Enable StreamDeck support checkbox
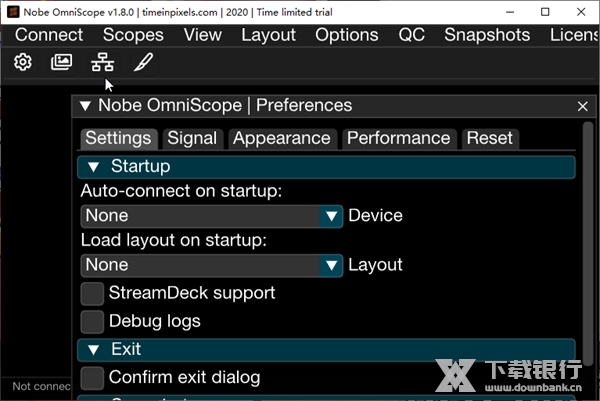Screen dimensions: 600x401 tap(92, 293)
